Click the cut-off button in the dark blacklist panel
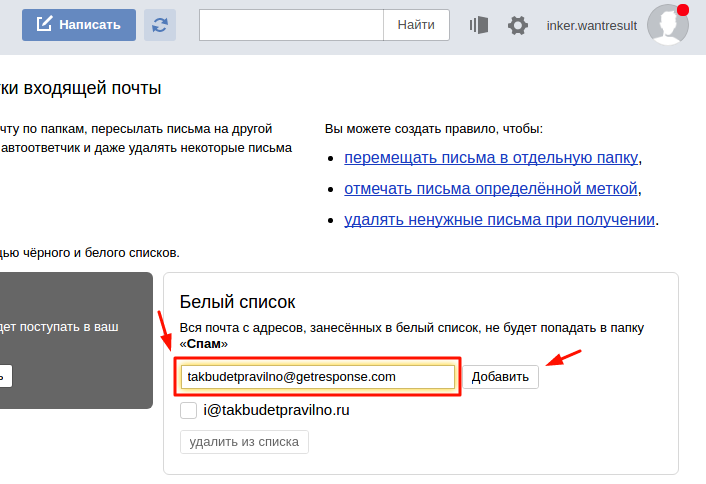The height and width of the screenshot is (484, 706). pyautogui.click(x=5, y=376)
